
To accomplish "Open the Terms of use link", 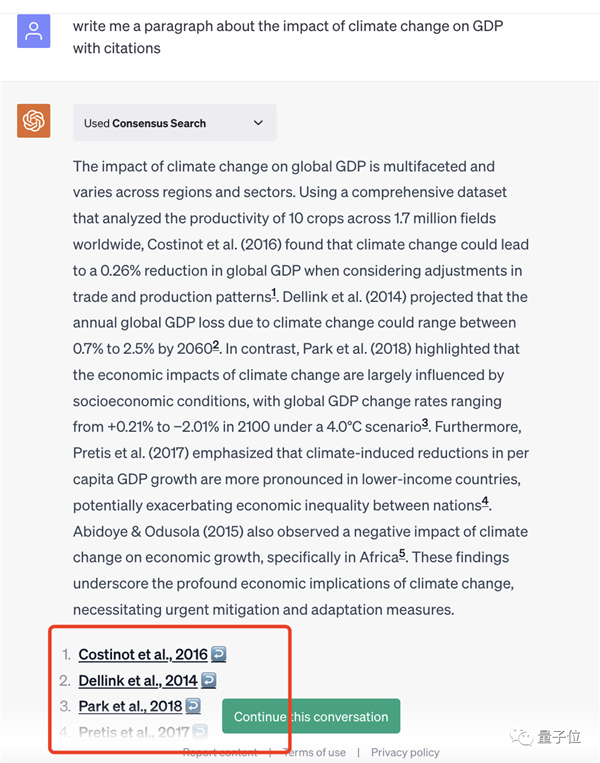I will tap(315, 752).
